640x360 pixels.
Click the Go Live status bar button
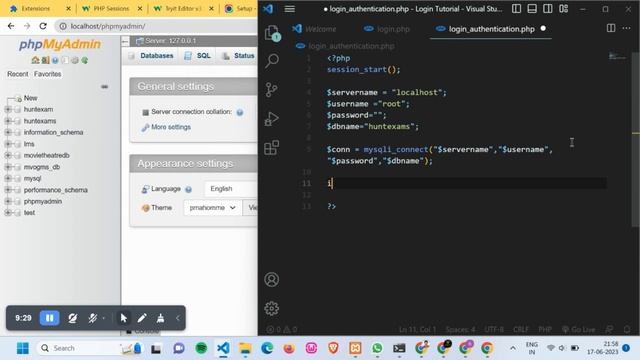click(579, 329)
